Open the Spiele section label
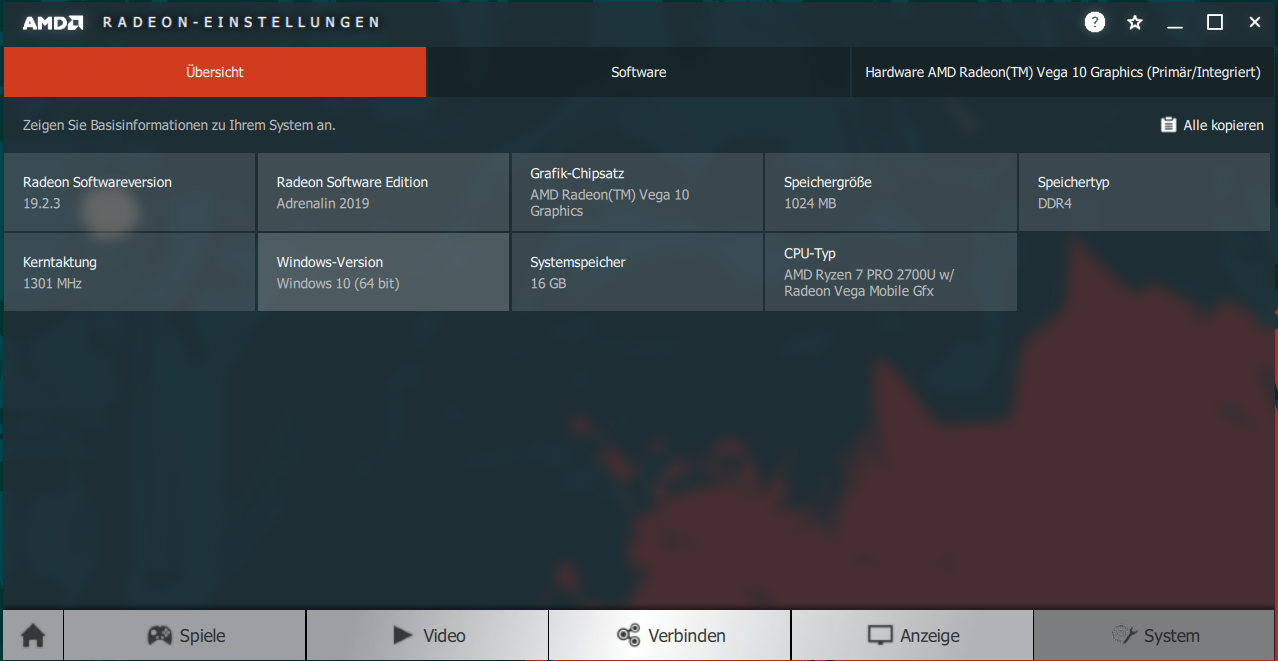Viewport: 1278px width, 661px height. [202, 636]
